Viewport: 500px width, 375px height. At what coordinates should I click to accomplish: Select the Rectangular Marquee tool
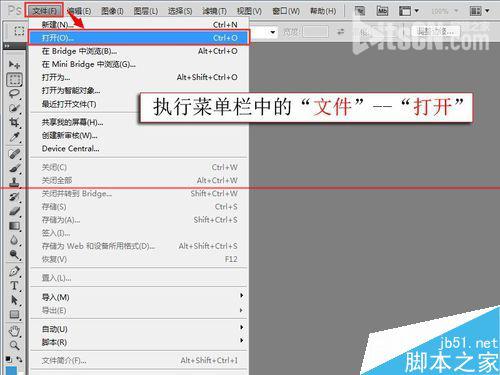14,79
